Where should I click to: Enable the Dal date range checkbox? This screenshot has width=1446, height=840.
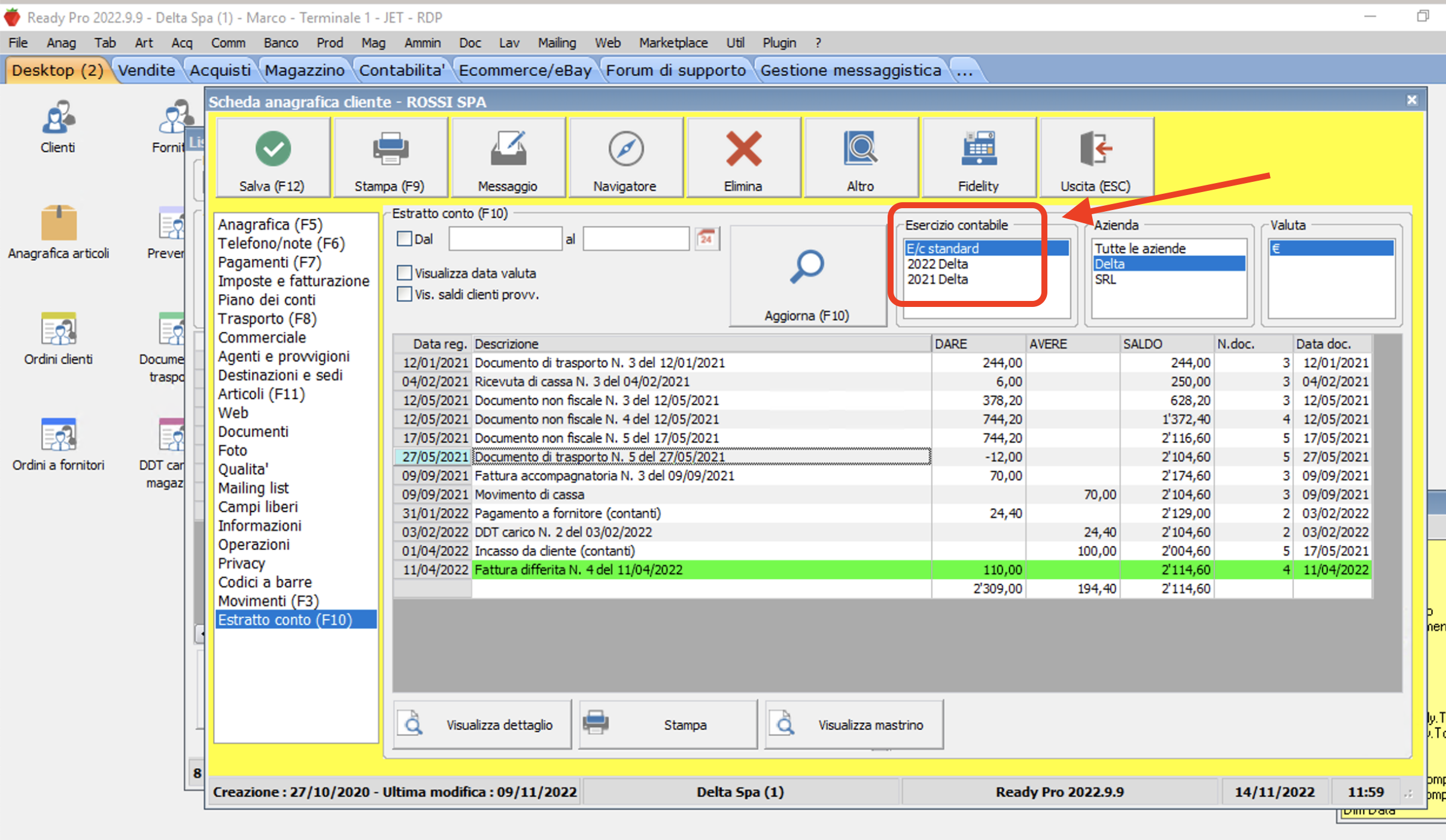405,239
